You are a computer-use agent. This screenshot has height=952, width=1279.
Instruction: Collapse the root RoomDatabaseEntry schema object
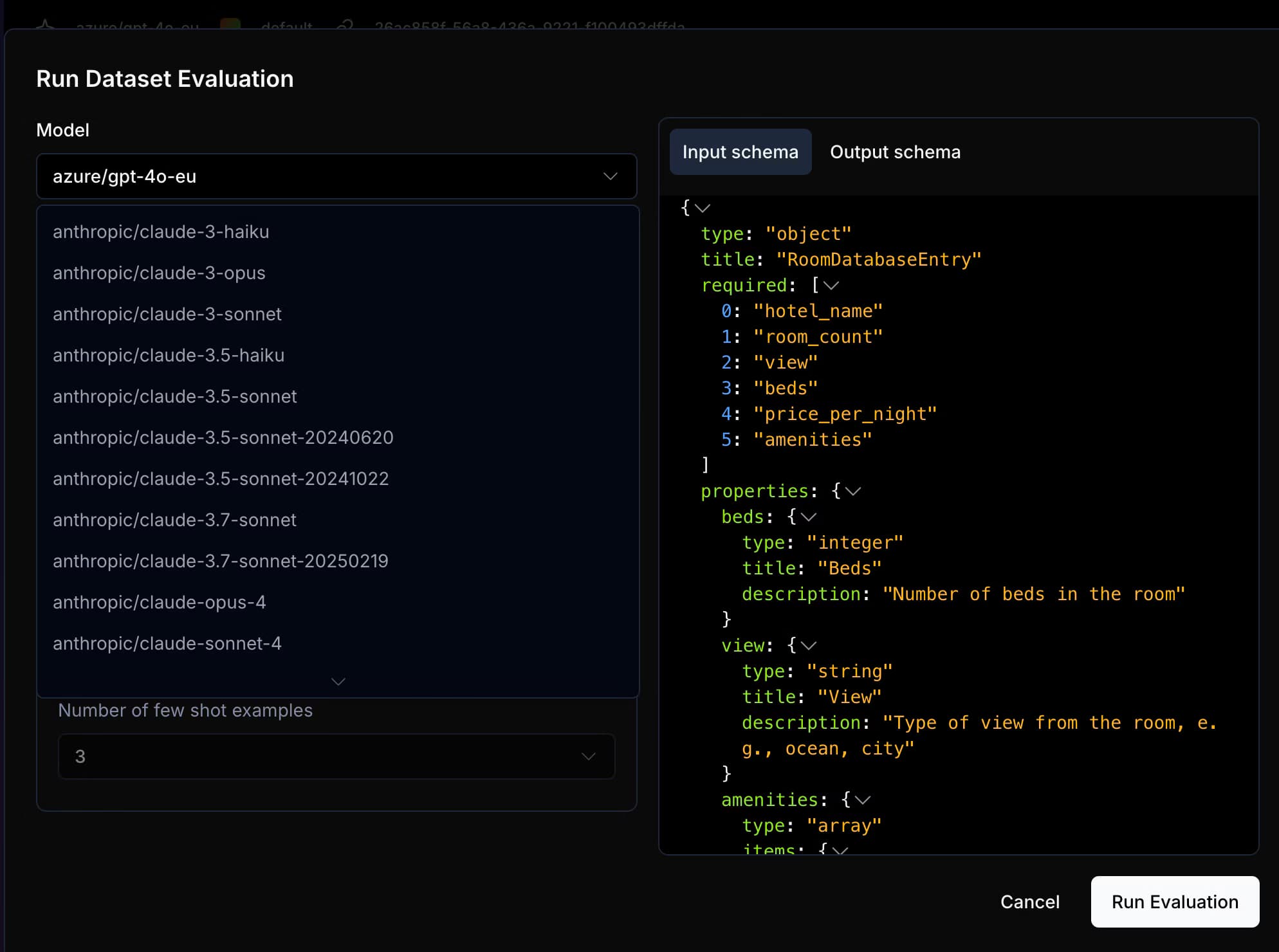[x=702, y=208]
